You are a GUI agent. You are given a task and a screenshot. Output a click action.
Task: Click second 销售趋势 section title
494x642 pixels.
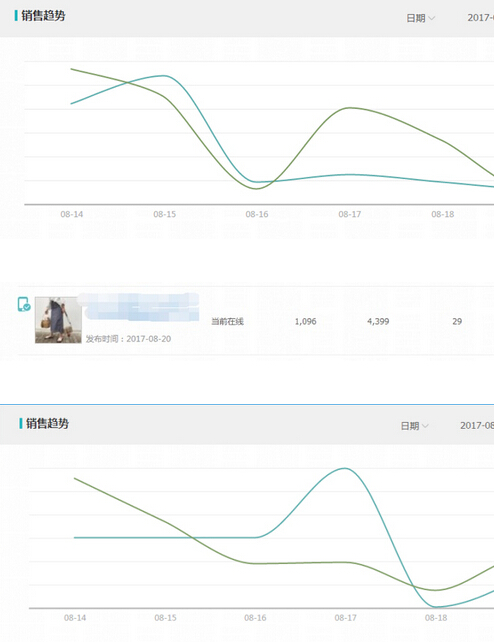(x=47, y=423)
